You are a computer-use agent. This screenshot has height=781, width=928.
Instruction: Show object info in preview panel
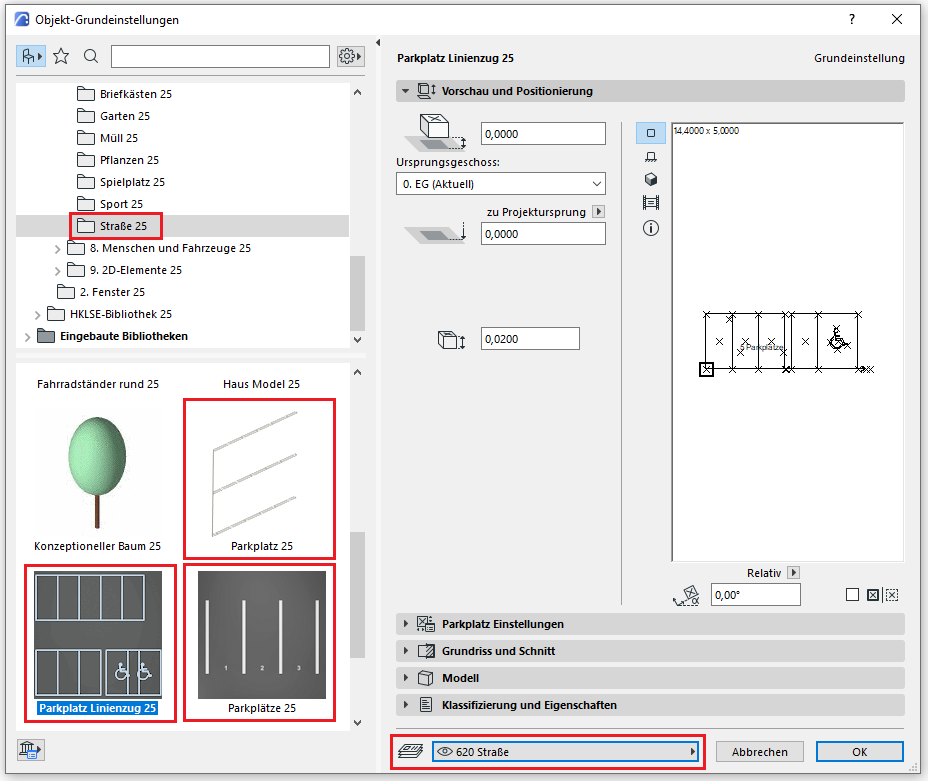point(651,227)
